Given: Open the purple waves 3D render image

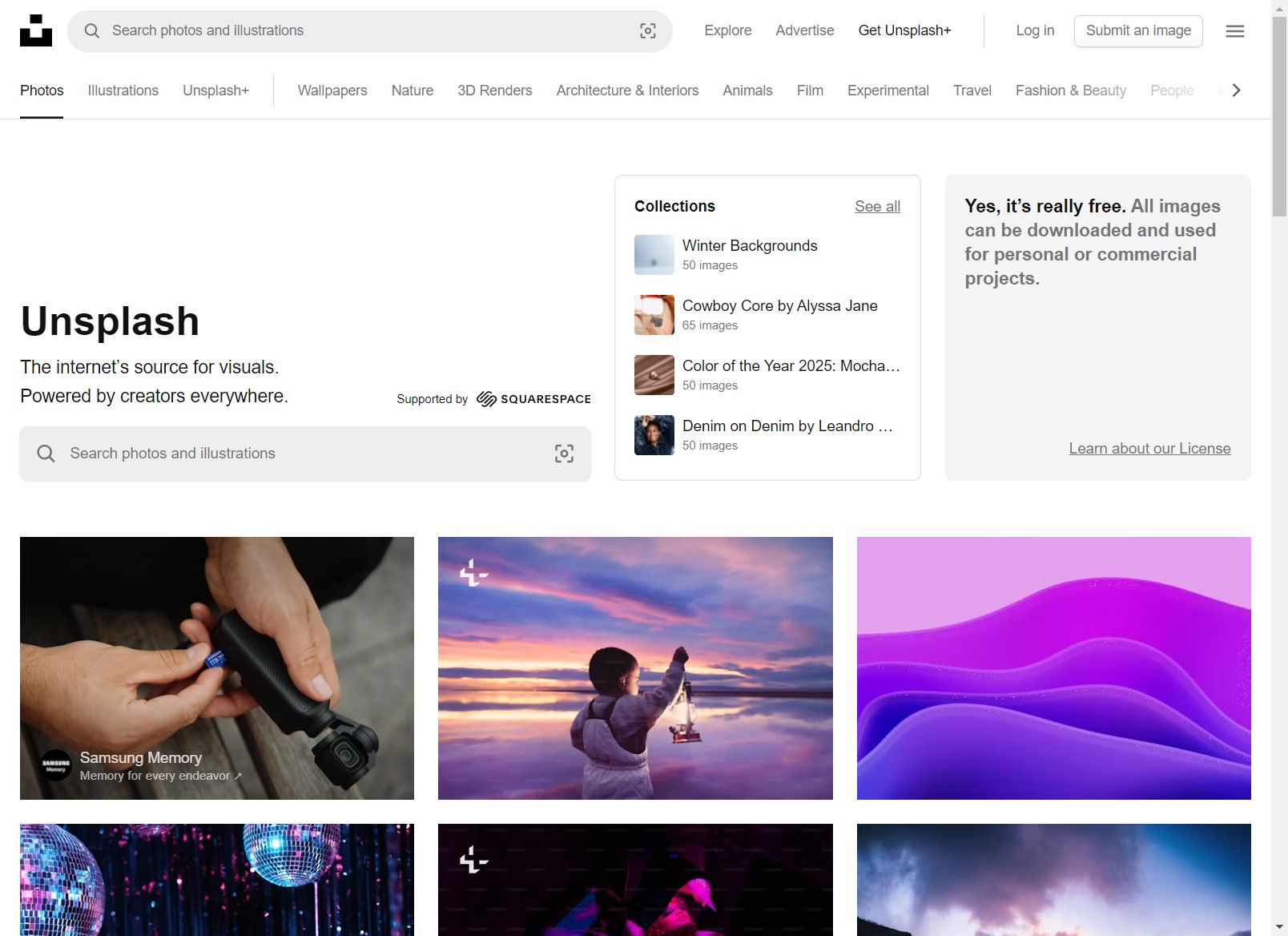Looking at the screenshot, I should 1054,668.
